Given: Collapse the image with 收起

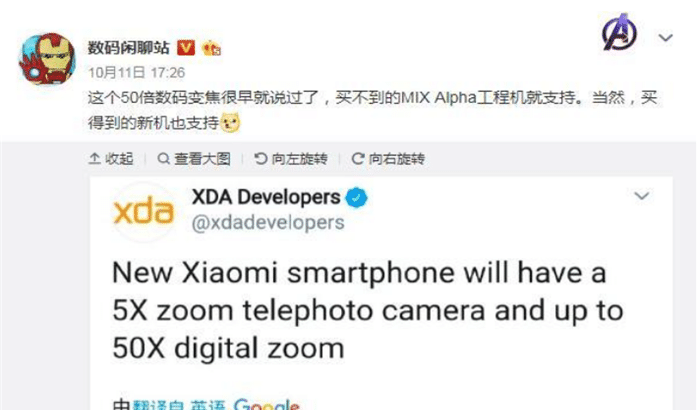Looking at the screenshot, I should (x=111, y=159).
